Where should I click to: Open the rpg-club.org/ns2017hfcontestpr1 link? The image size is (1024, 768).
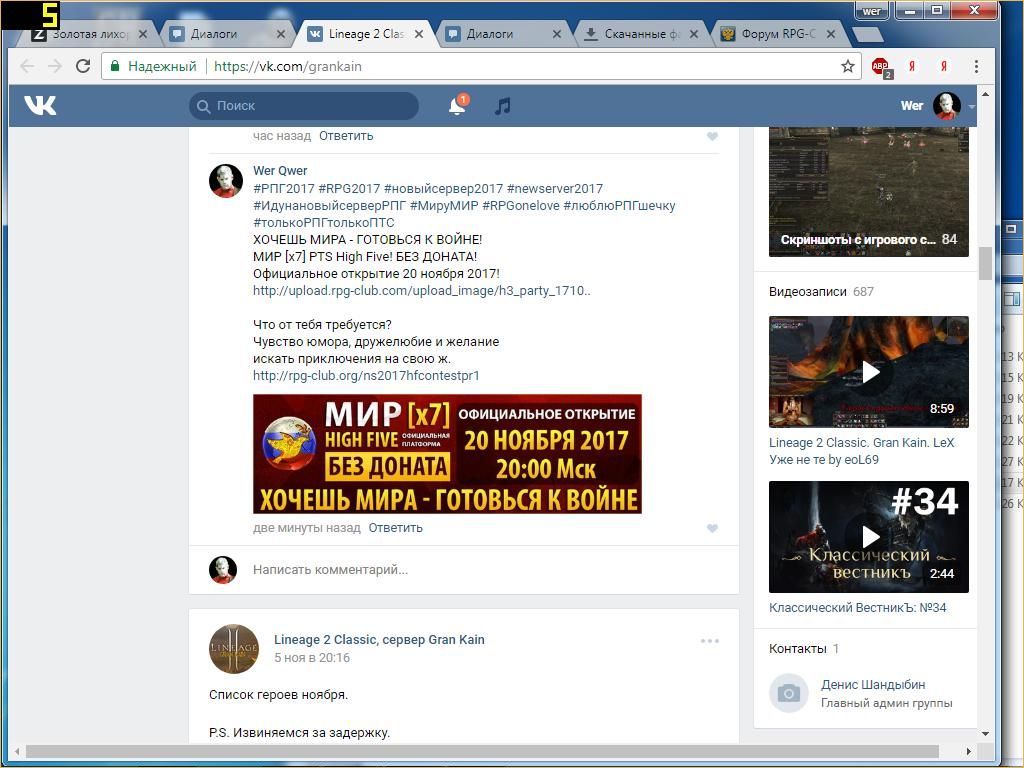click(x=366, y=376)
